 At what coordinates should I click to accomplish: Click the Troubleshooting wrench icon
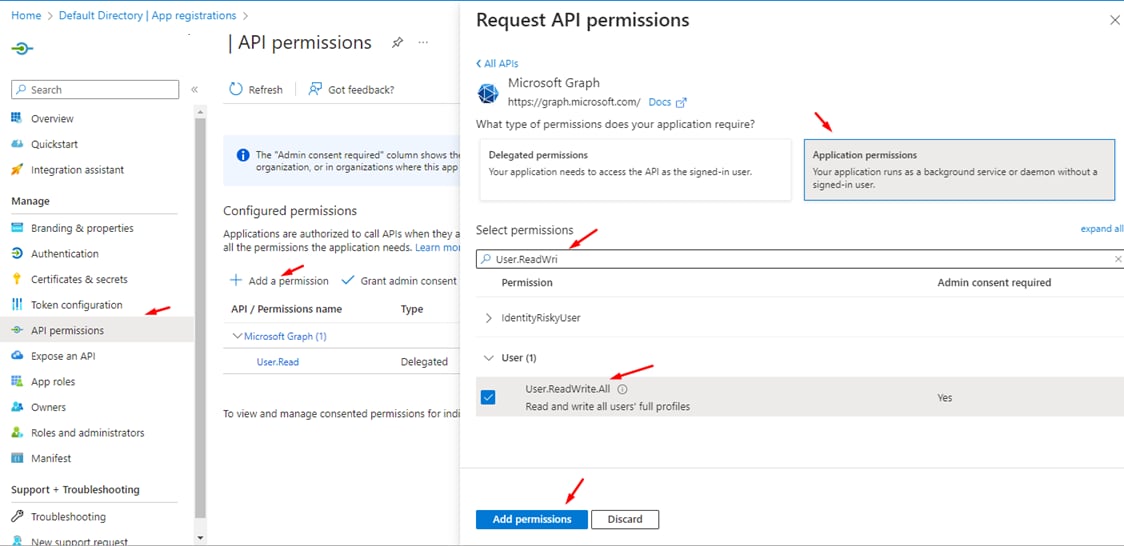tap(17, 517)
